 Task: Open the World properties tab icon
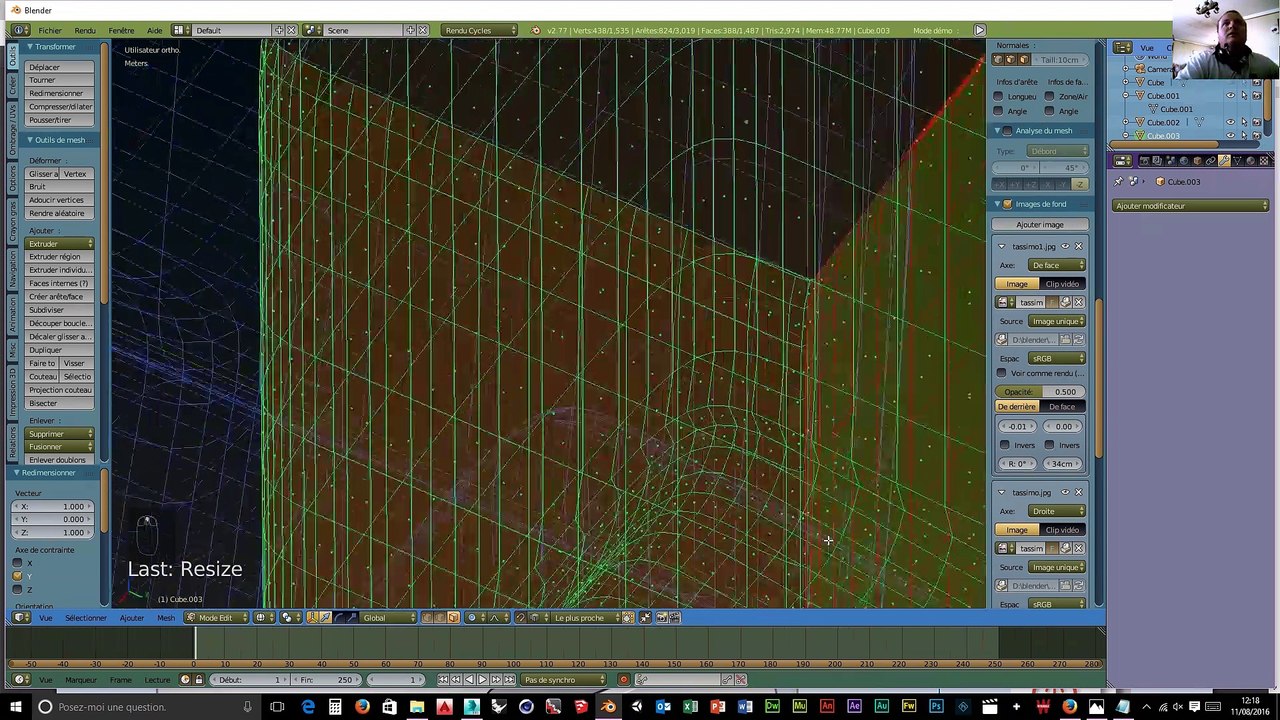[x=1184, y=160]
